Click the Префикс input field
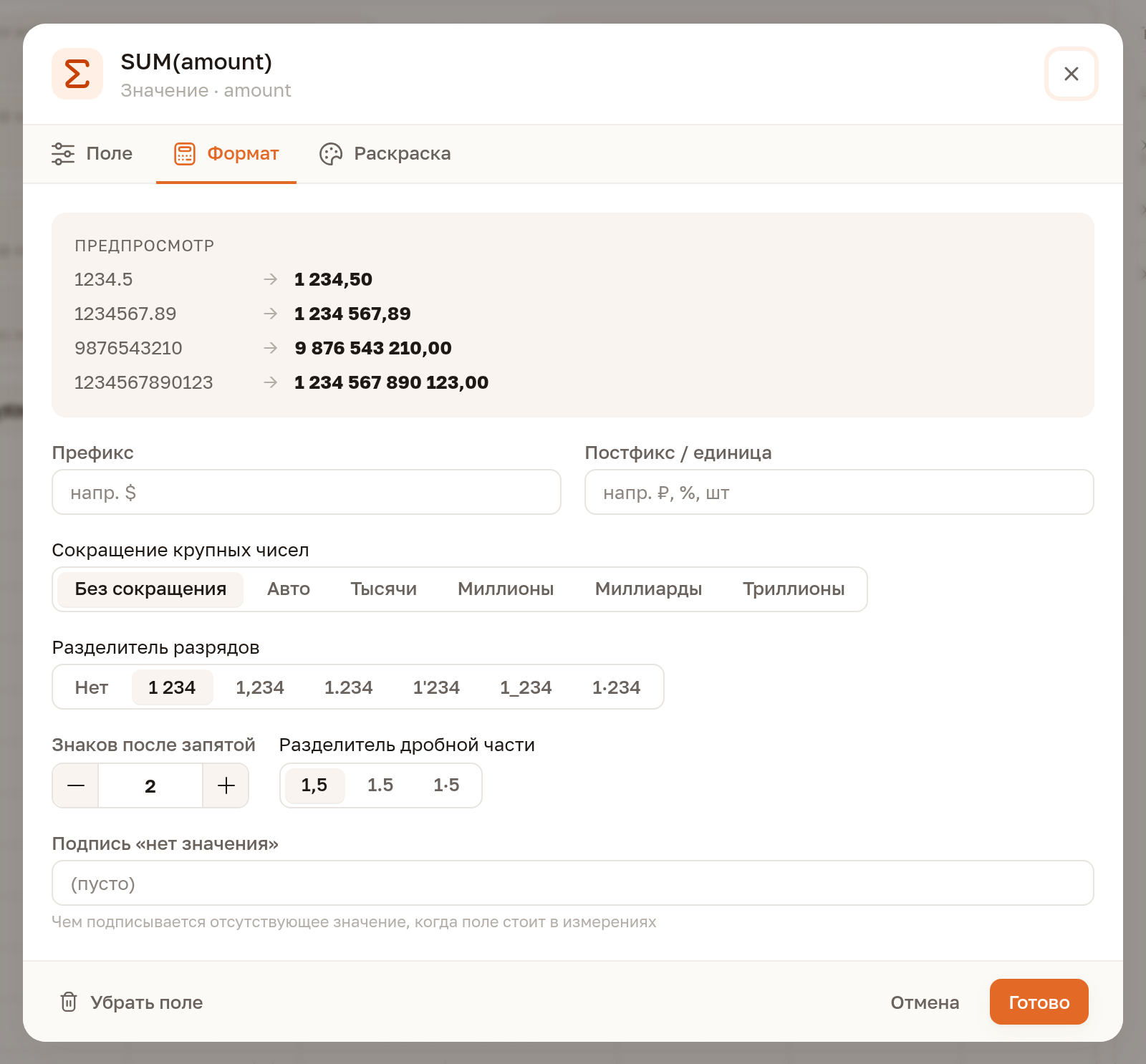Screen dimensions: 1146x1064 (307, 492)
